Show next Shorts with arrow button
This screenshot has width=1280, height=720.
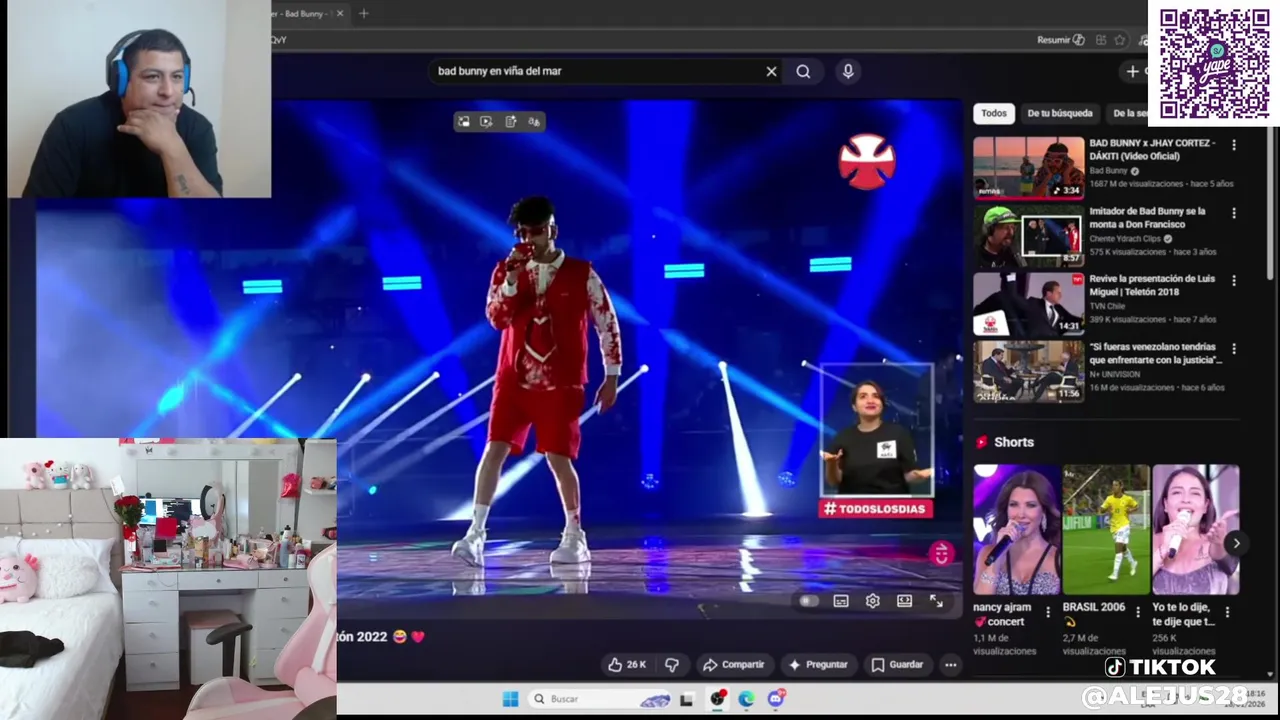[1236, 543]
